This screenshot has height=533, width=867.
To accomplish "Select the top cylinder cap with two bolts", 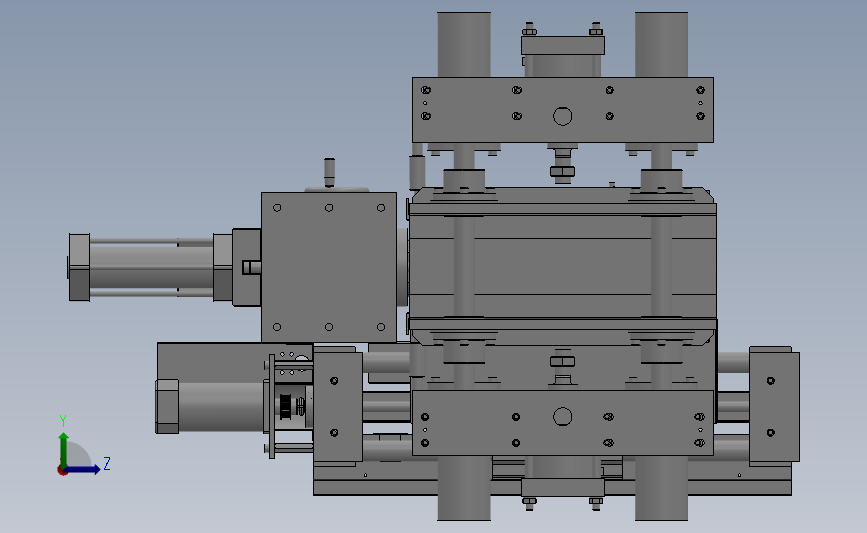I will (x=563, y=45).
